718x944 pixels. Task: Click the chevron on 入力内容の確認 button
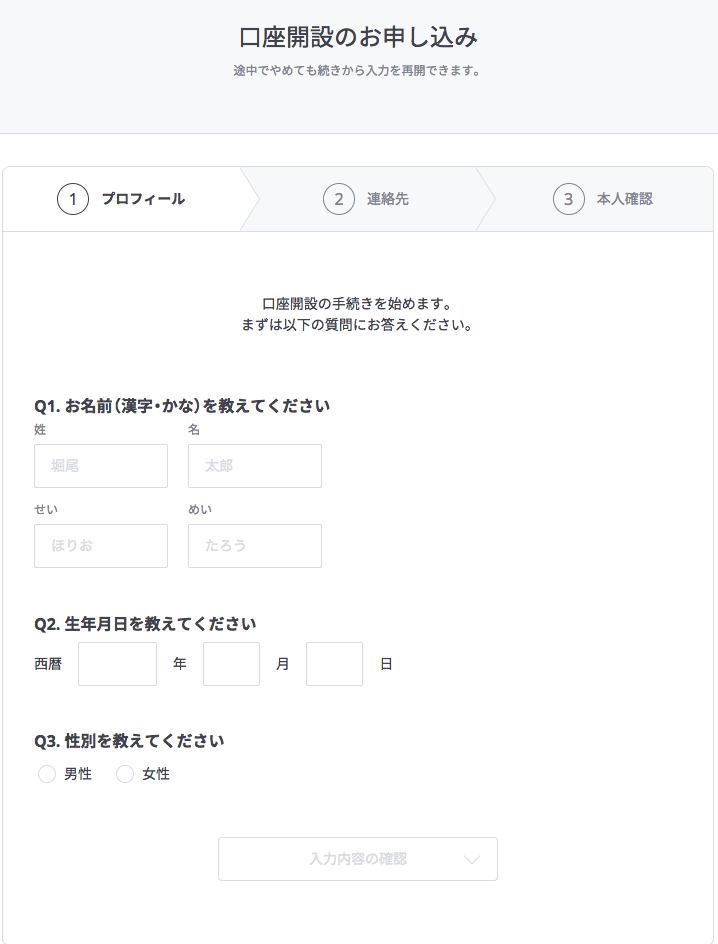(x=472, y=859)
